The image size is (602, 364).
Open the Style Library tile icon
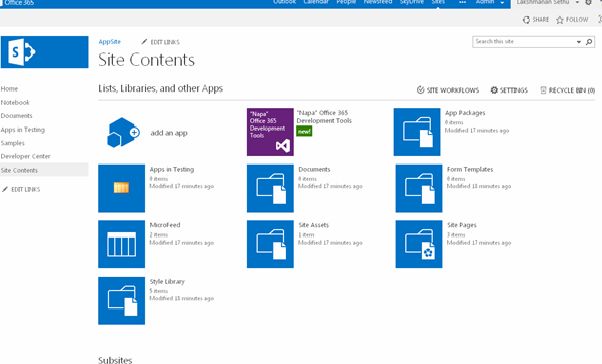point(121,301)
